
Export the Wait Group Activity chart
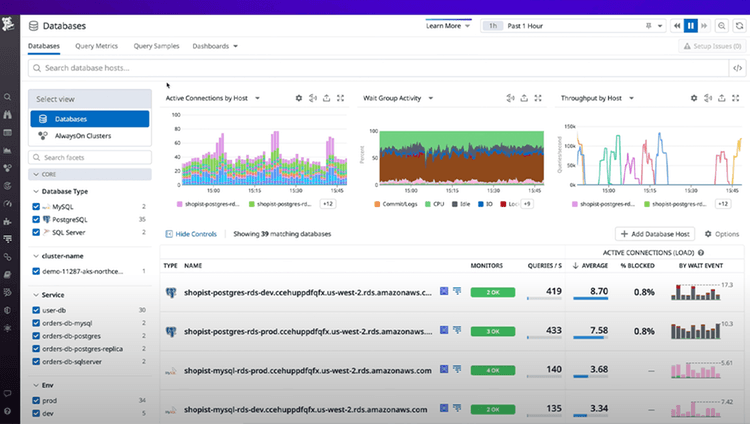coord(524,98)
